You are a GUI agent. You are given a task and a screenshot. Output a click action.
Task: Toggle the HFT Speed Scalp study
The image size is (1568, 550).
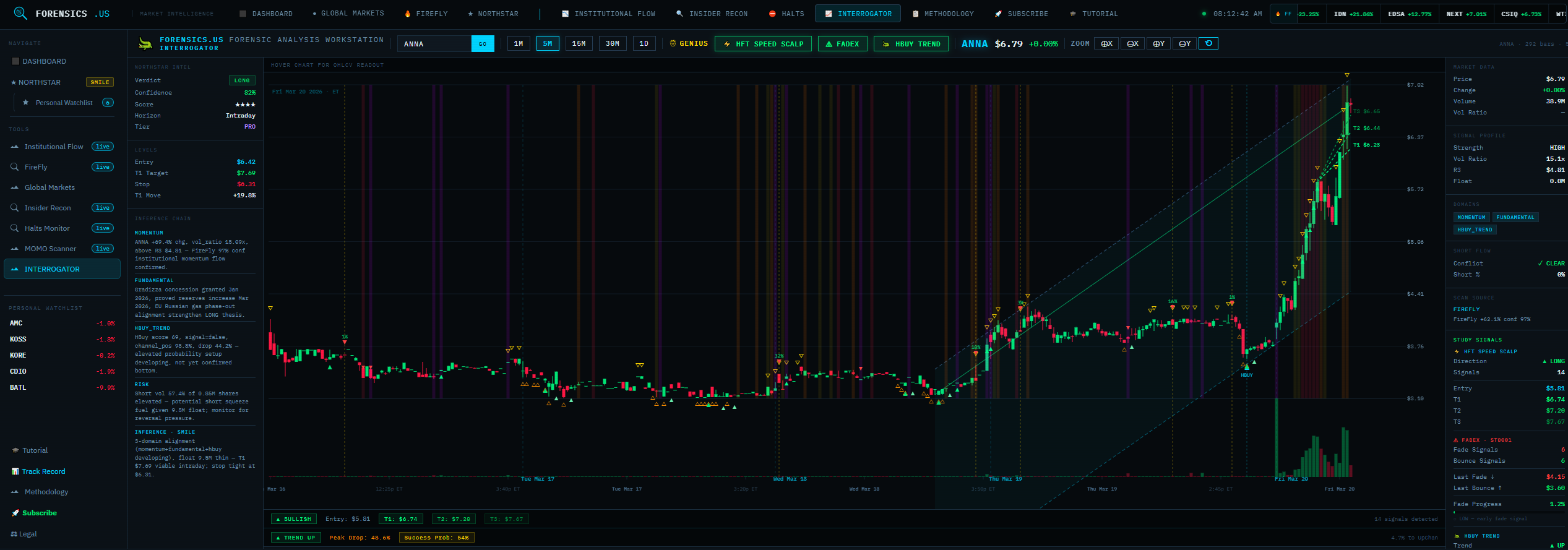click(763, 44)
